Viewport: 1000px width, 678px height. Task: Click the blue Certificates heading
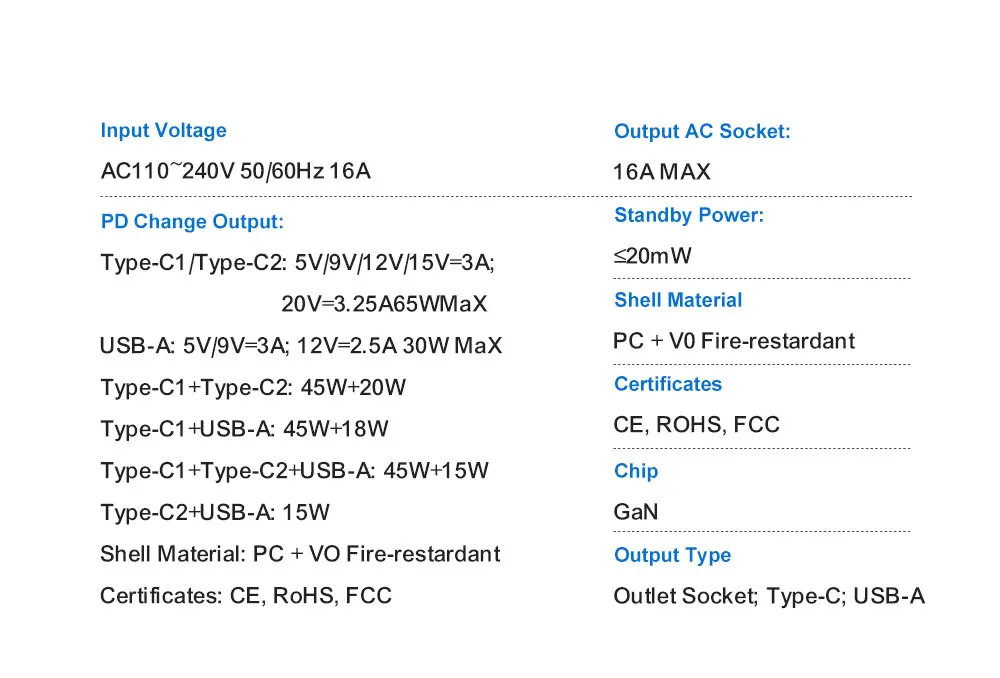point(668,384)
